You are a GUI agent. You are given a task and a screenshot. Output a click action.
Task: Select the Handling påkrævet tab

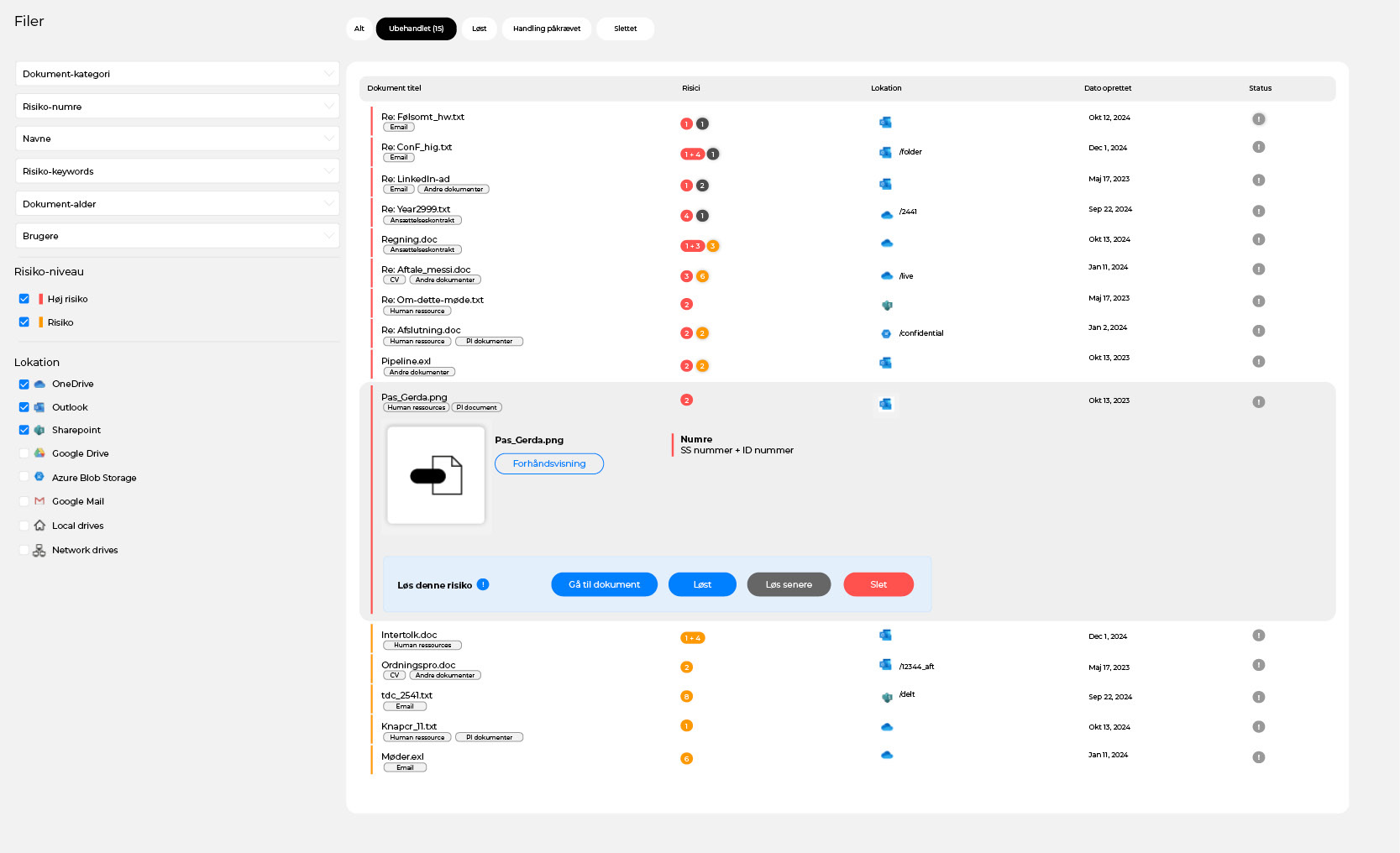[x=546, y=29]
